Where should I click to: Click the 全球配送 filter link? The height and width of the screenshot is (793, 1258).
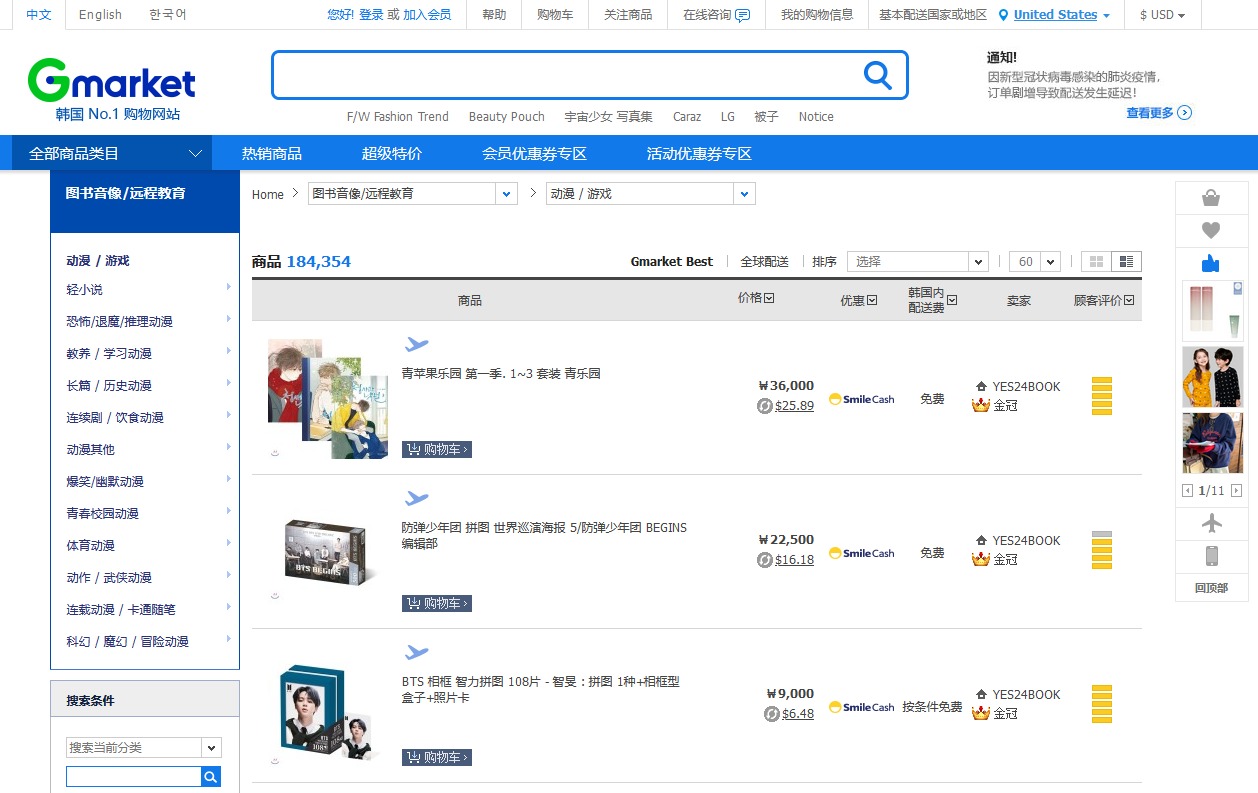click(x=764, y=262)
